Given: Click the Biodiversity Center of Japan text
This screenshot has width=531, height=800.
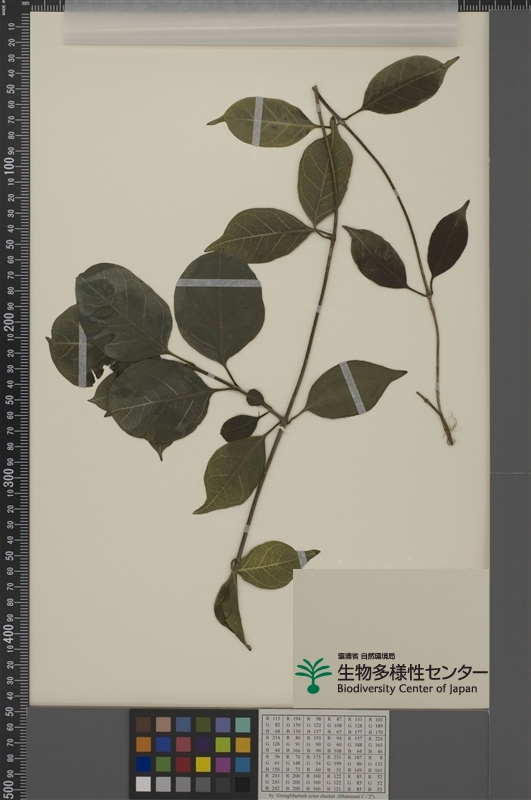Looking at the screenshot, I should [407, 689].
